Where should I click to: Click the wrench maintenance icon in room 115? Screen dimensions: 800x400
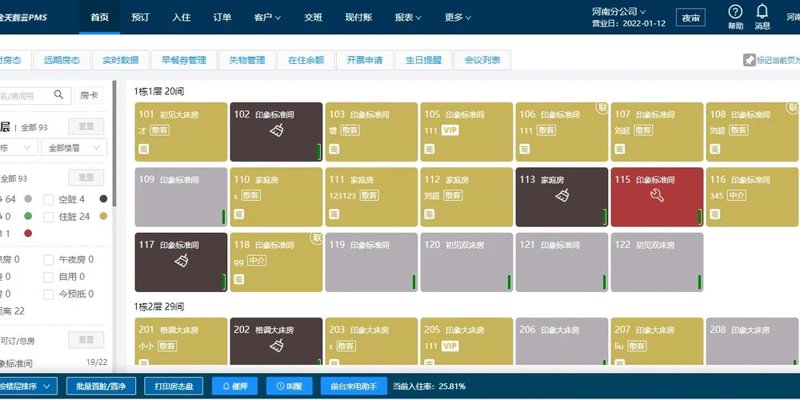(657, 195)
